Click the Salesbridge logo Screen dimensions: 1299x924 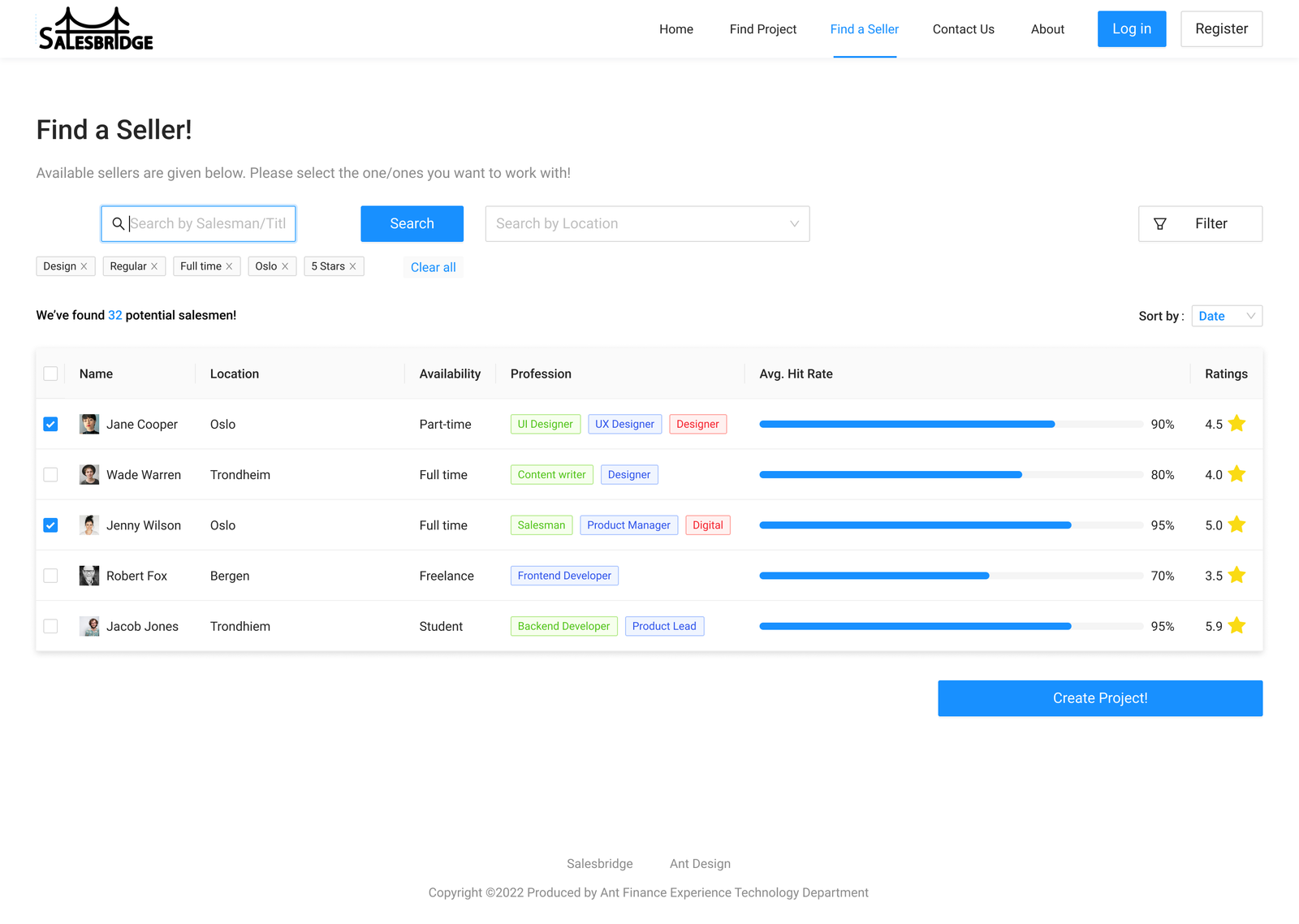coord(96,29)
